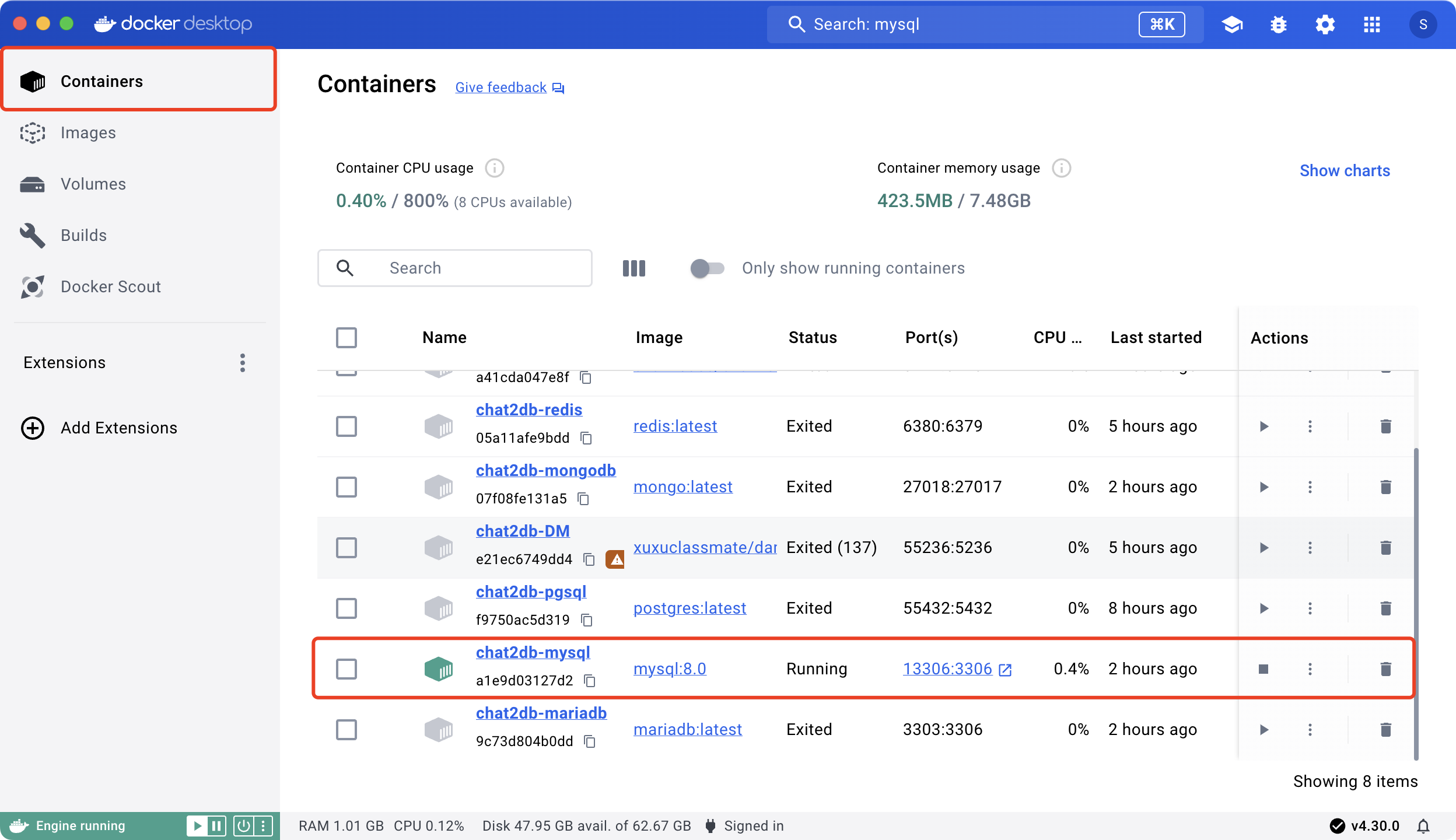This screenshot has height=840, width=1456.
Task: Delete the chat2db-mariadb container
Action: point(1386,730)
